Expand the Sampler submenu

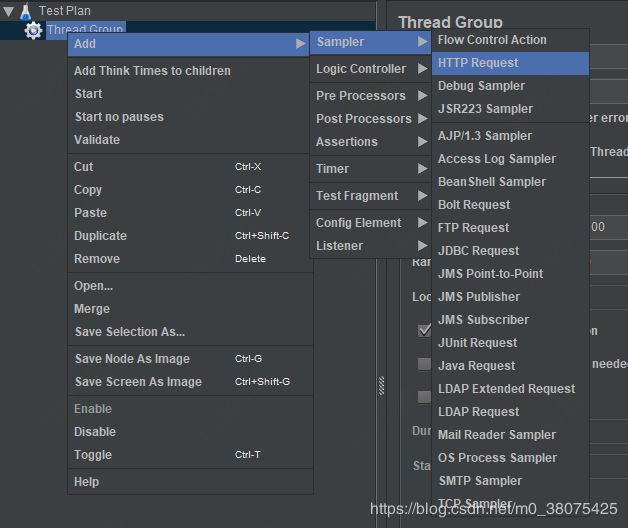(x=370, y=42)
